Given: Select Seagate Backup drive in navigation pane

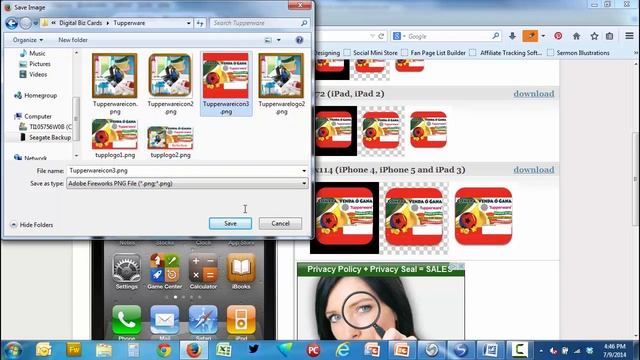Looking at the screenshot, I should point(45,138).
